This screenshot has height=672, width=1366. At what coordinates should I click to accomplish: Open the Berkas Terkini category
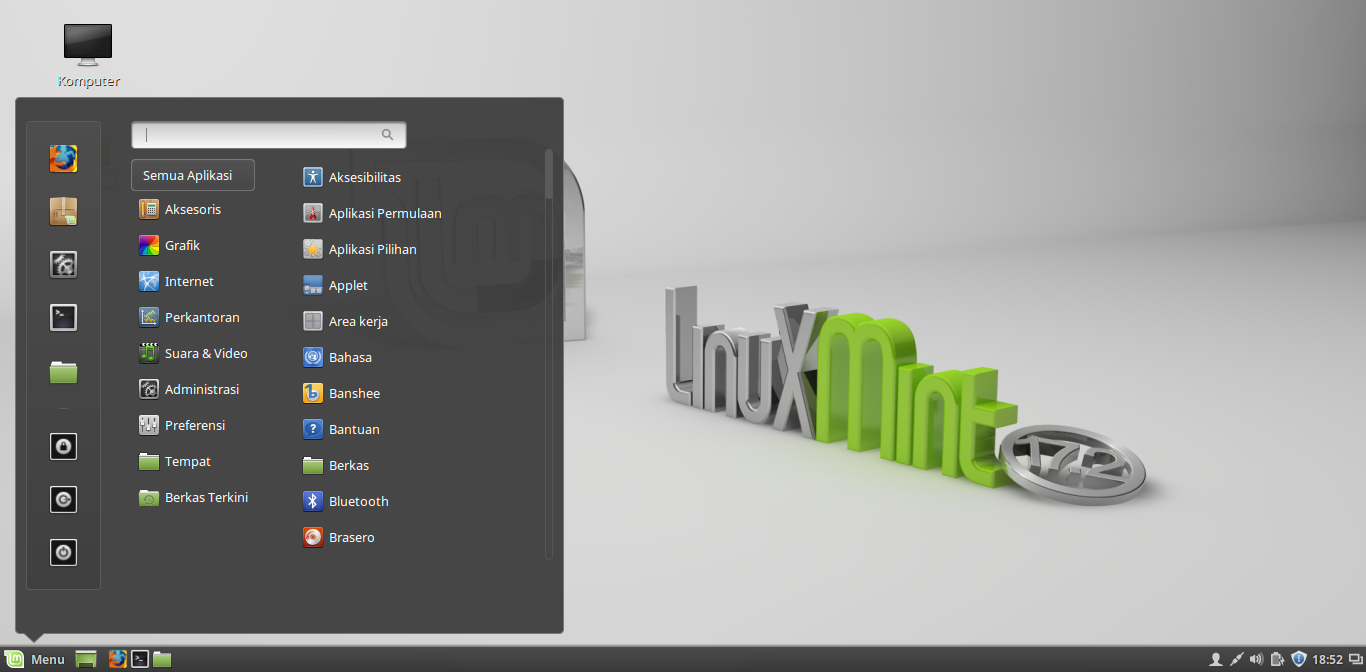[x=193, y=497]
